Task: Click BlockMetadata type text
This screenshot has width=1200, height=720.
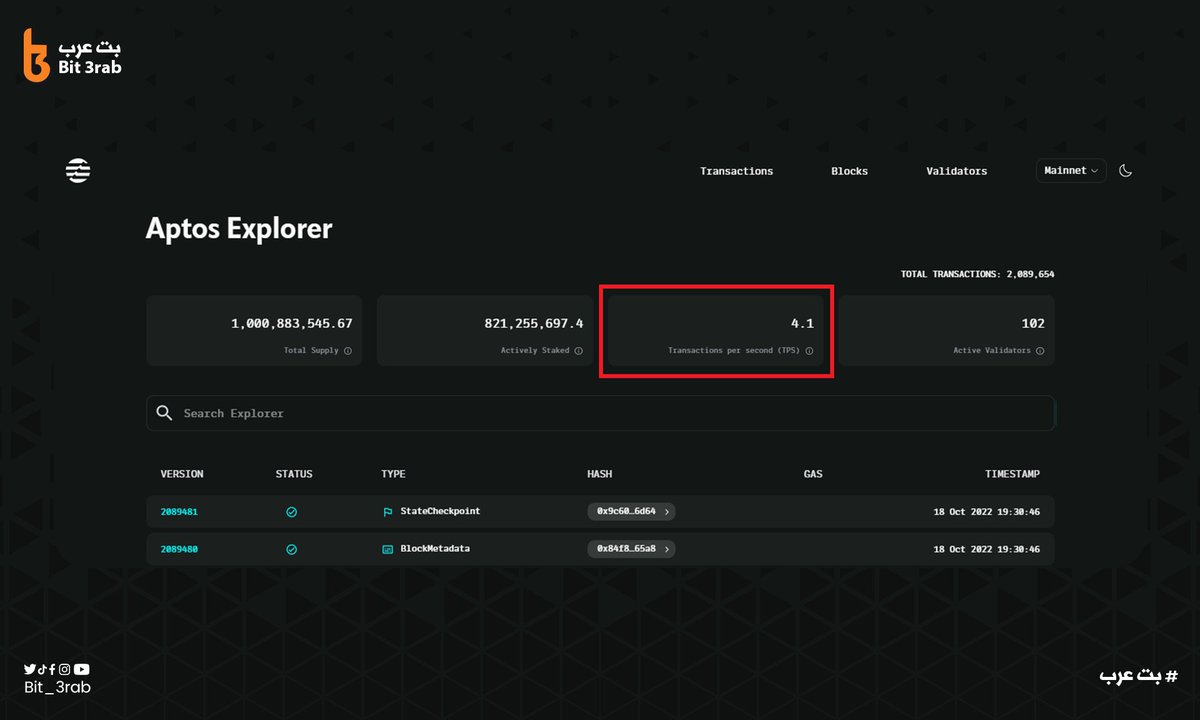Action: 435,549
